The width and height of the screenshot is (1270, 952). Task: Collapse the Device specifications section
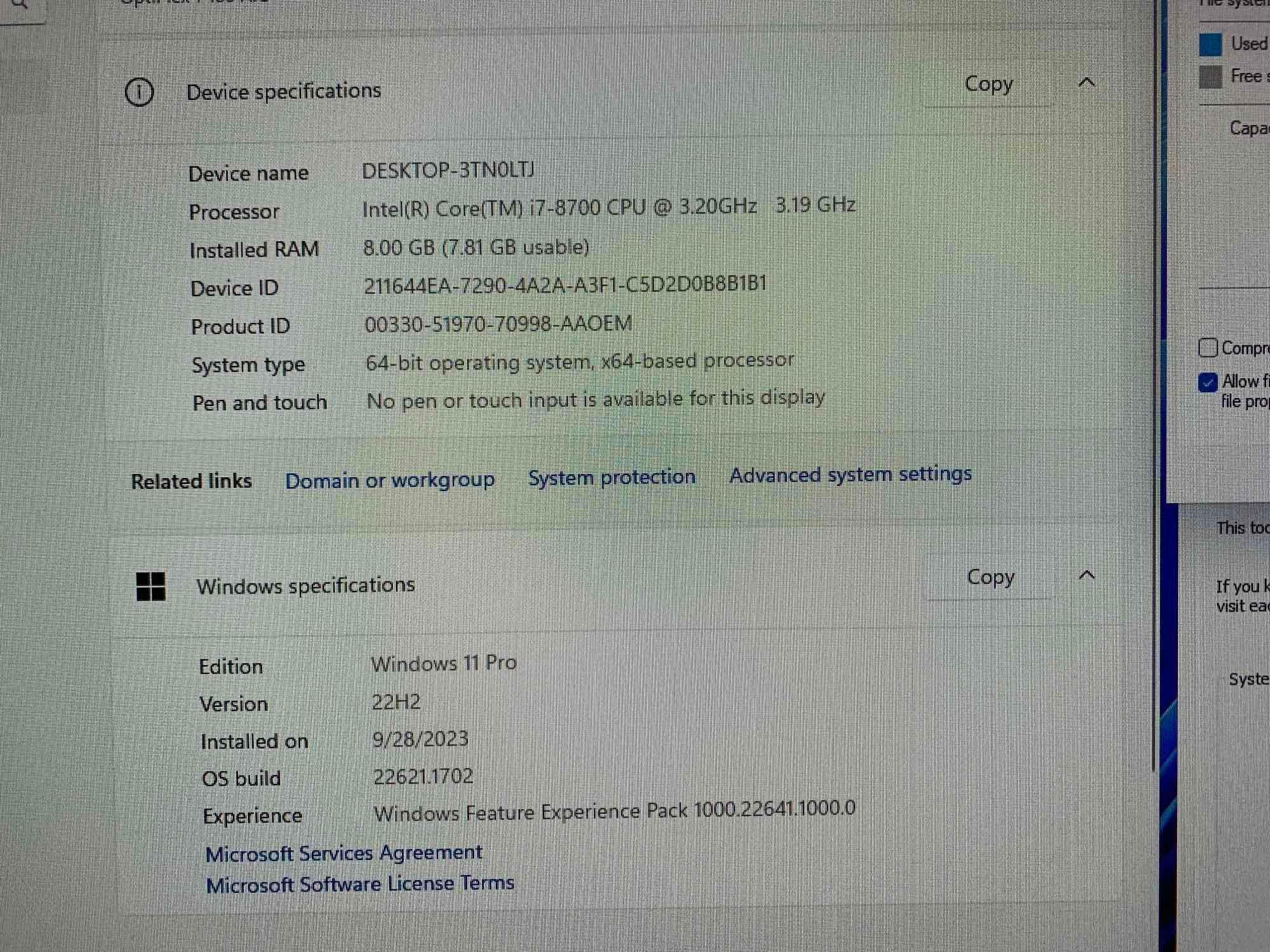coord(1086,83)
